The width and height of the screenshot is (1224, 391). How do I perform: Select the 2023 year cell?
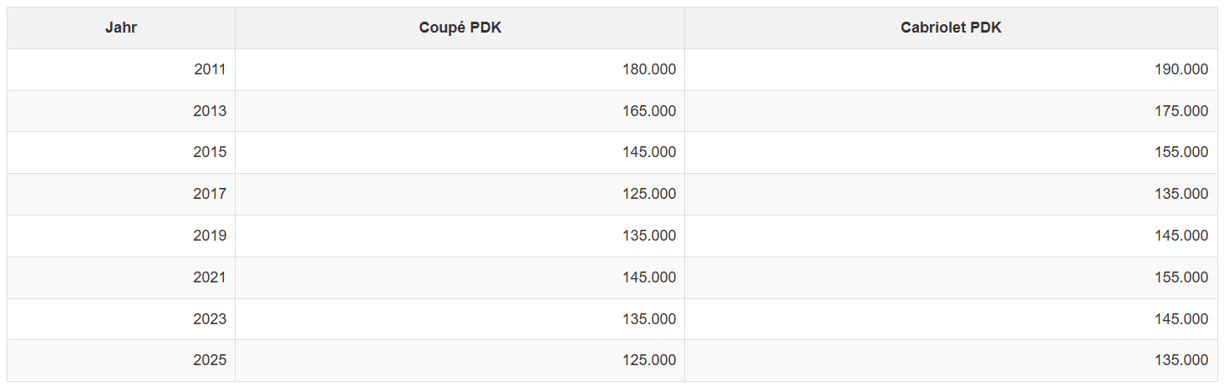121,319
